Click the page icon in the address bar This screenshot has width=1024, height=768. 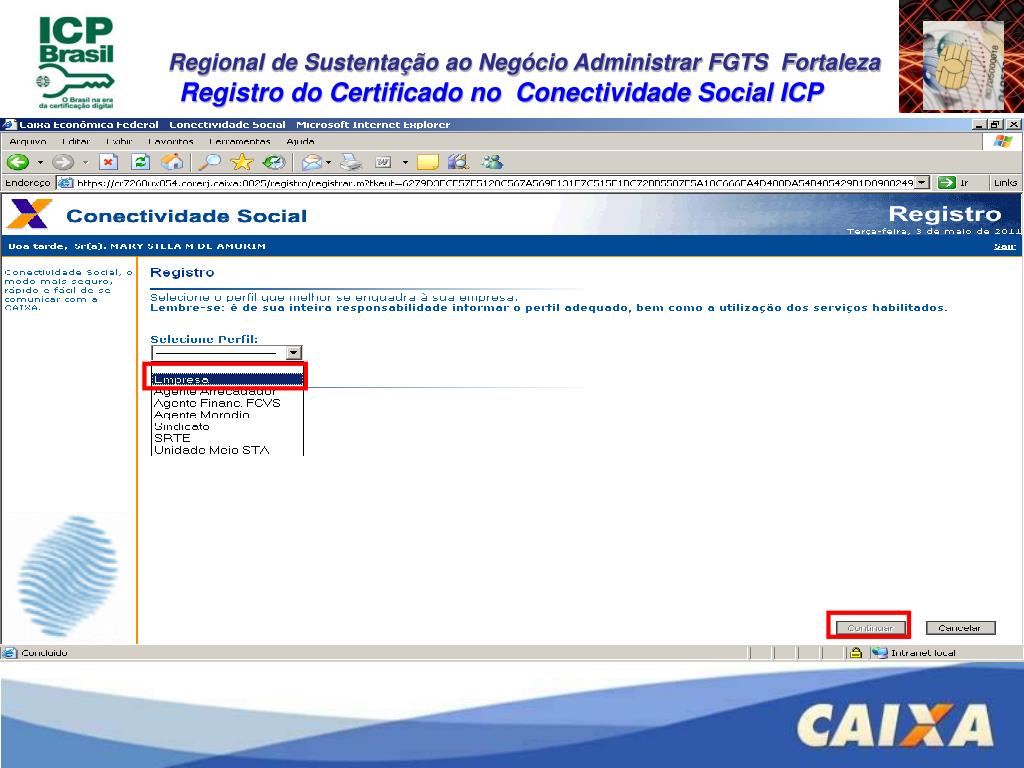tap(65, 183)
